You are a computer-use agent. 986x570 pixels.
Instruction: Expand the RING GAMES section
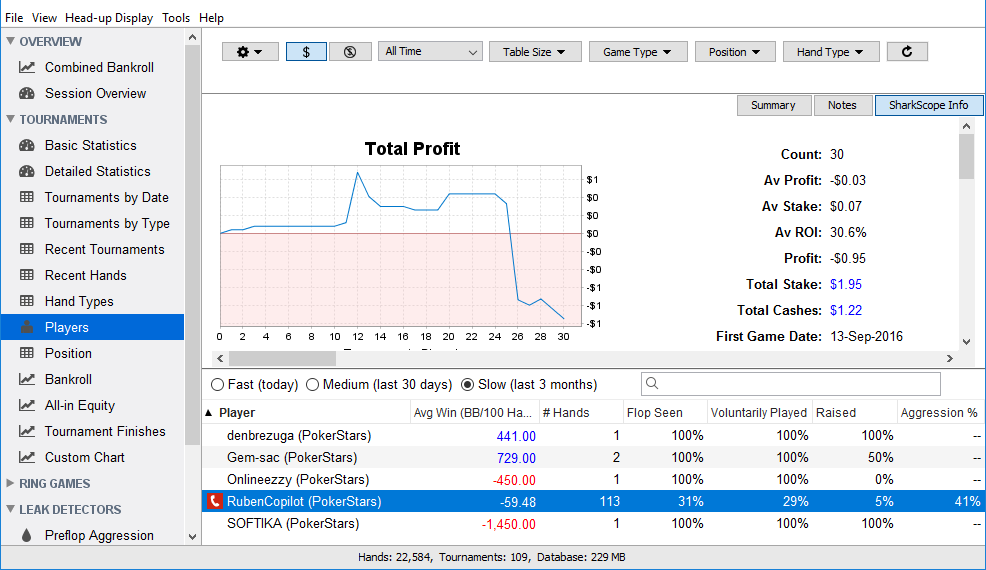point(11,483)
